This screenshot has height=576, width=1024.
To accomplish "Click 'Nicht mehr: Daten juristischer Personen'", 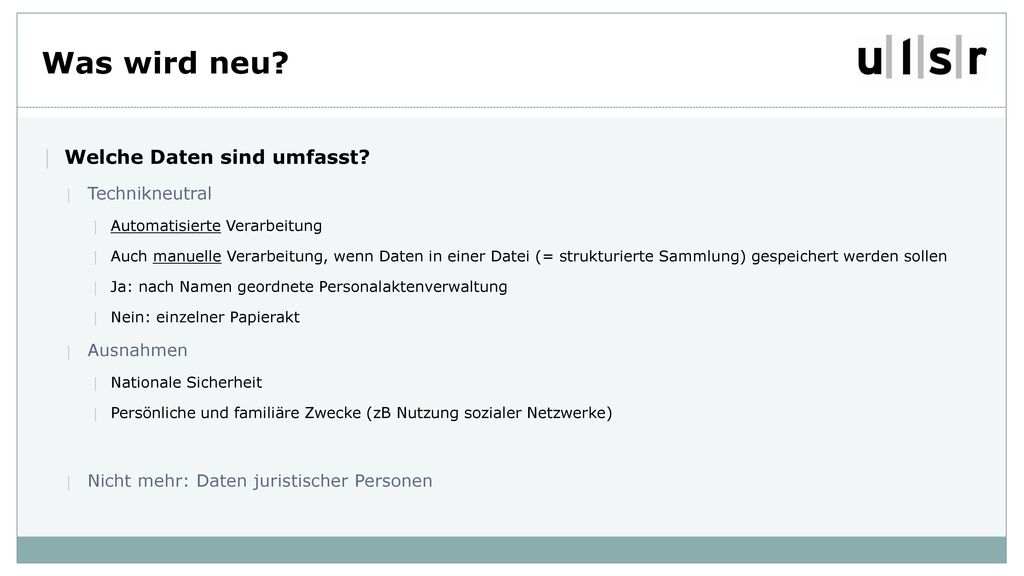I will tap(260, 481).
